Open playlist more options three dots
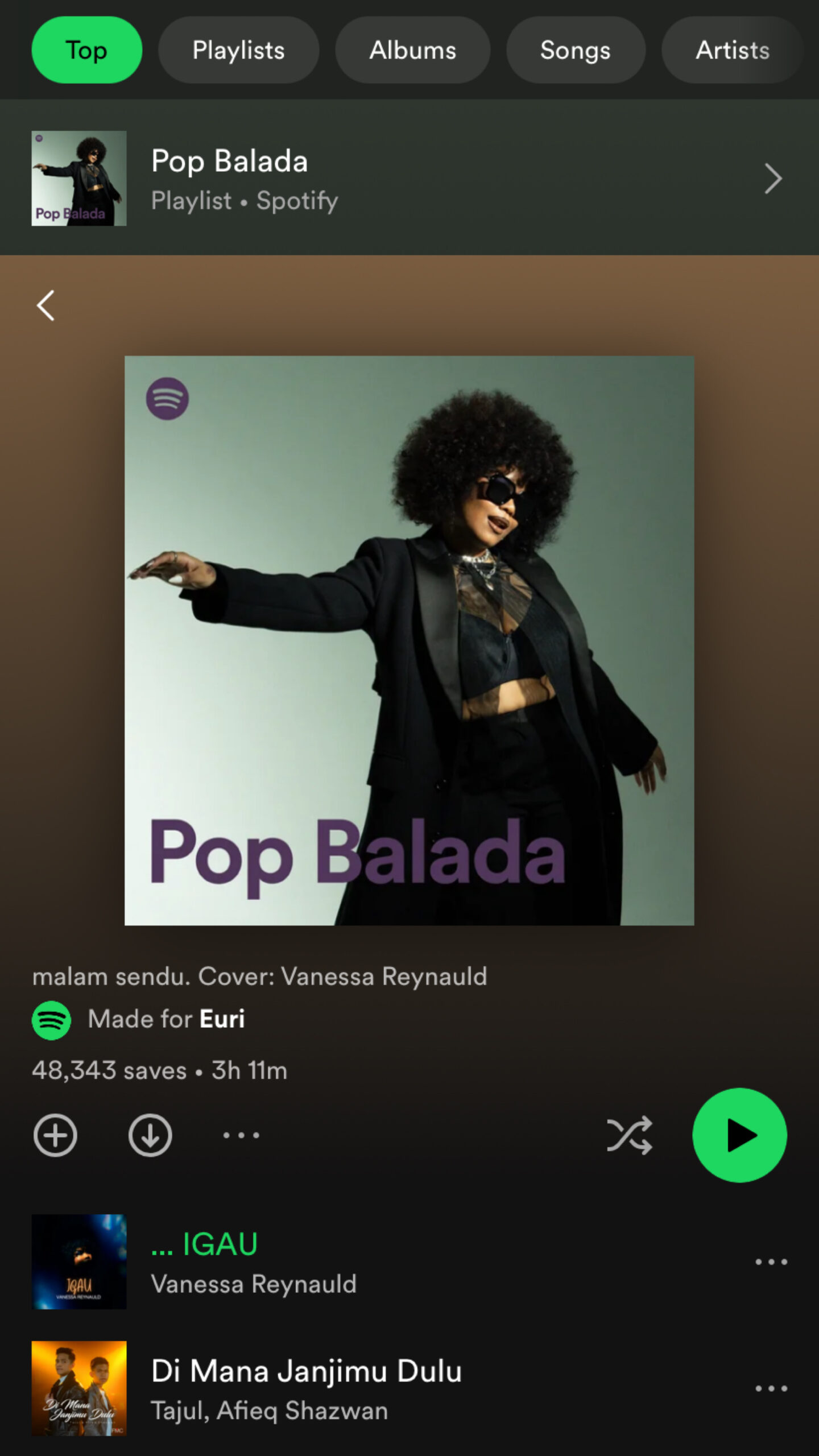 click(241, 1135)
